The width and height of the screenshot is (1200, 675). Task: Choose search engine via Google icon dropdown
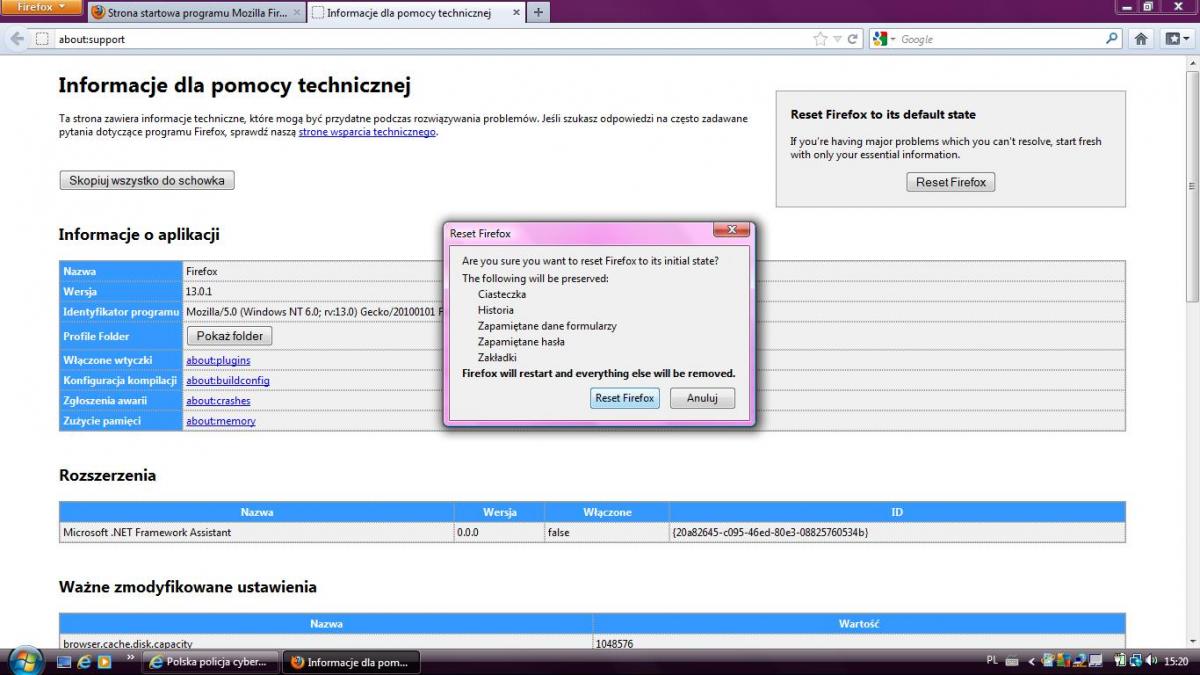[x=884, y=39]
